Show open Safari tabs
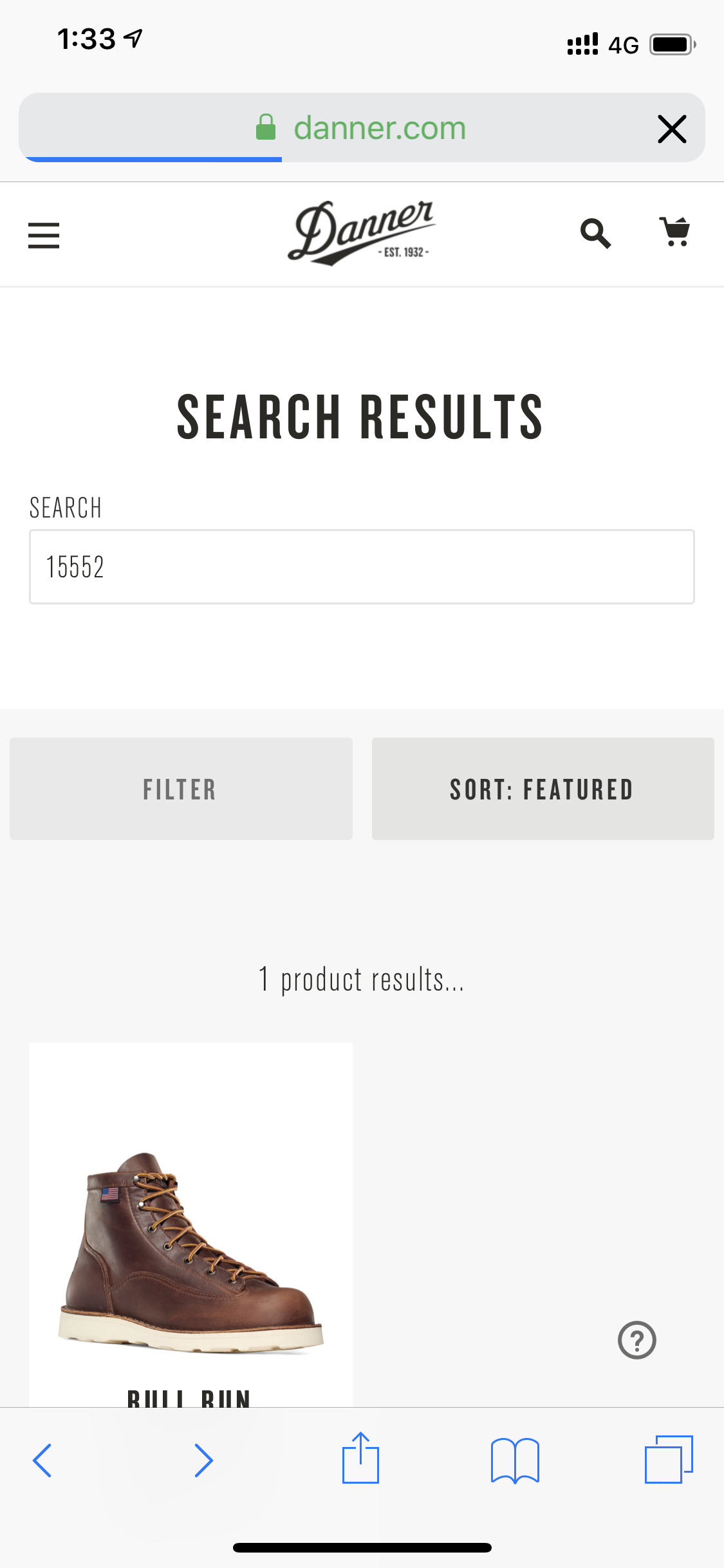 tap(669, 1459)
